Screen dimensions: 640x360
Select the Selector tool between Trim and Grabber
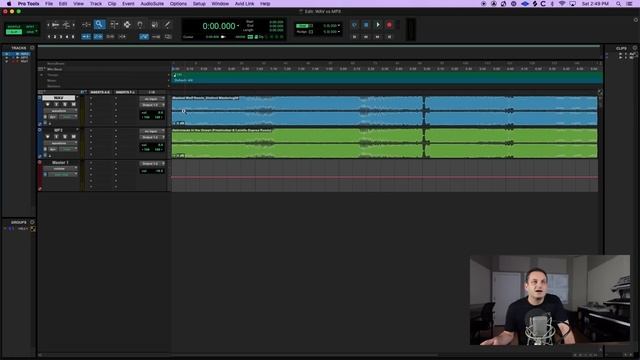coord(127,24)
